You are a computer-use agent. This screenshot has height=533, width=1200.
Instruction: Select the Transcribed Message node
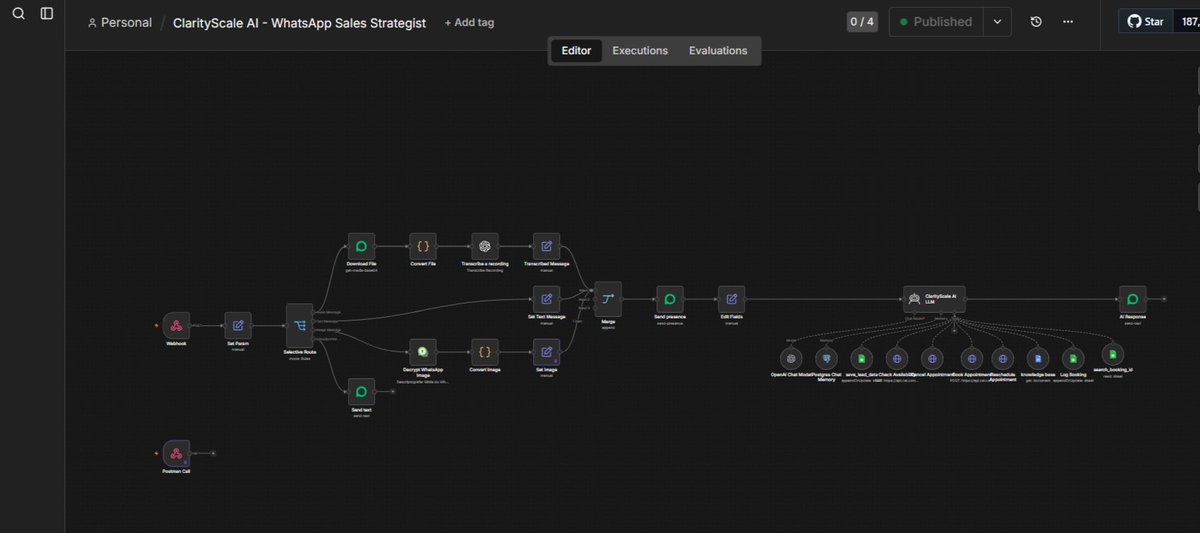click(x=546, y=246)
